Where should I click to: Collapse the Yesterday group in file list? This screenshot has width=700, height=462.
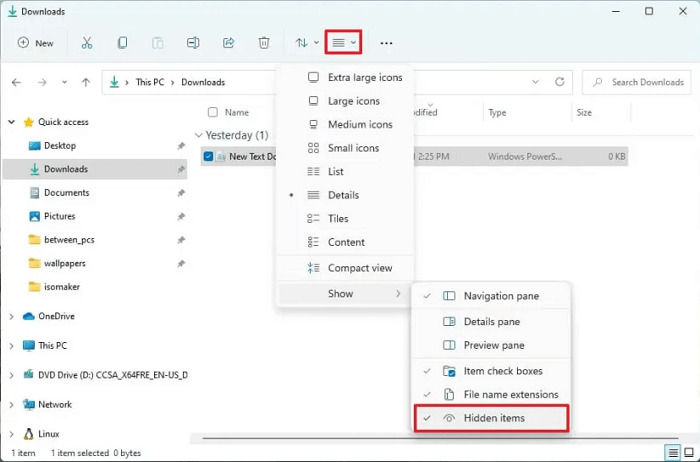tap(199, 135)
